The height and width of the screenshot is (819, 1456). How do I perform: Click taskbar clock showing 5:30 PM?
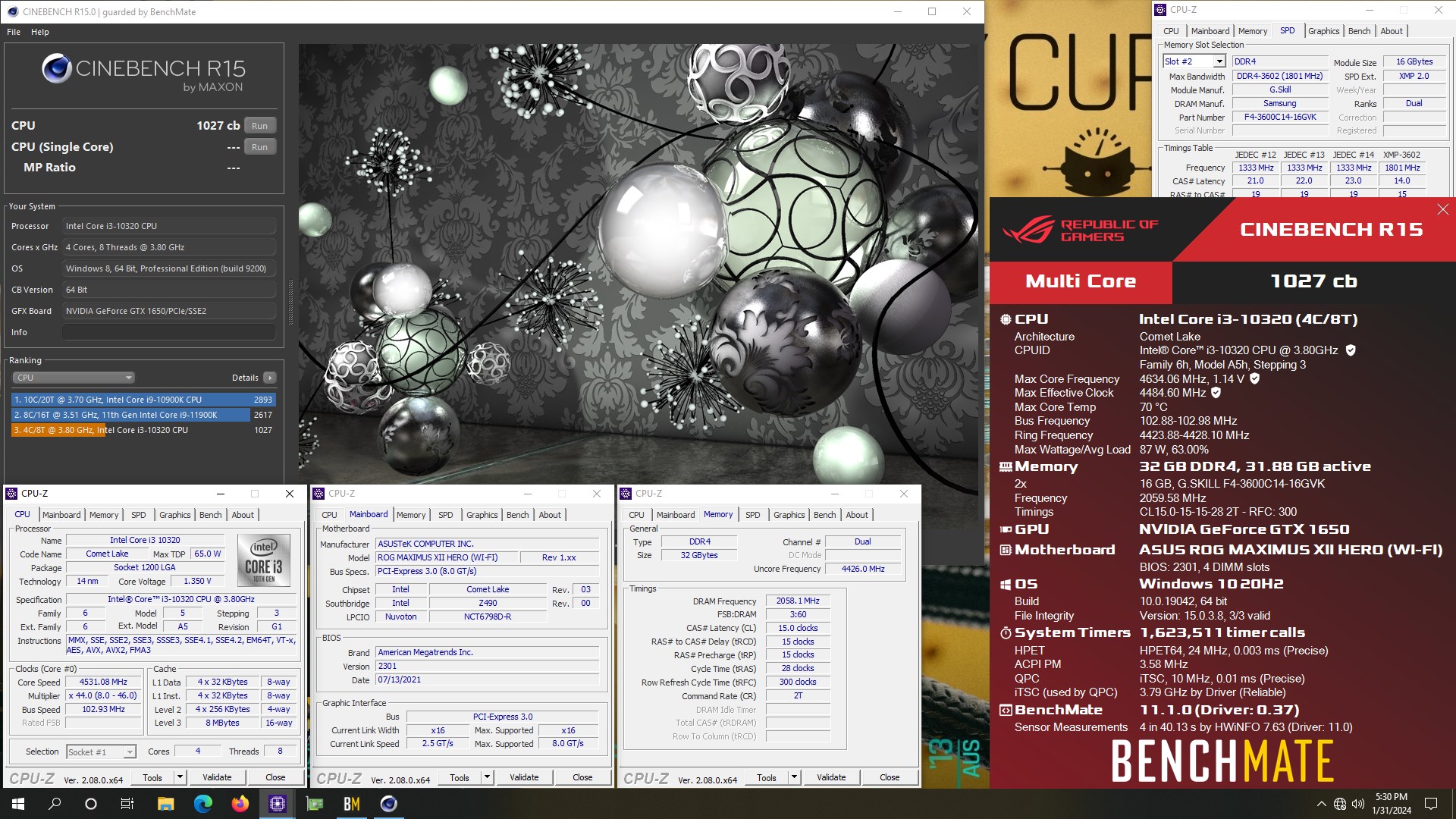click(1392, 804)
